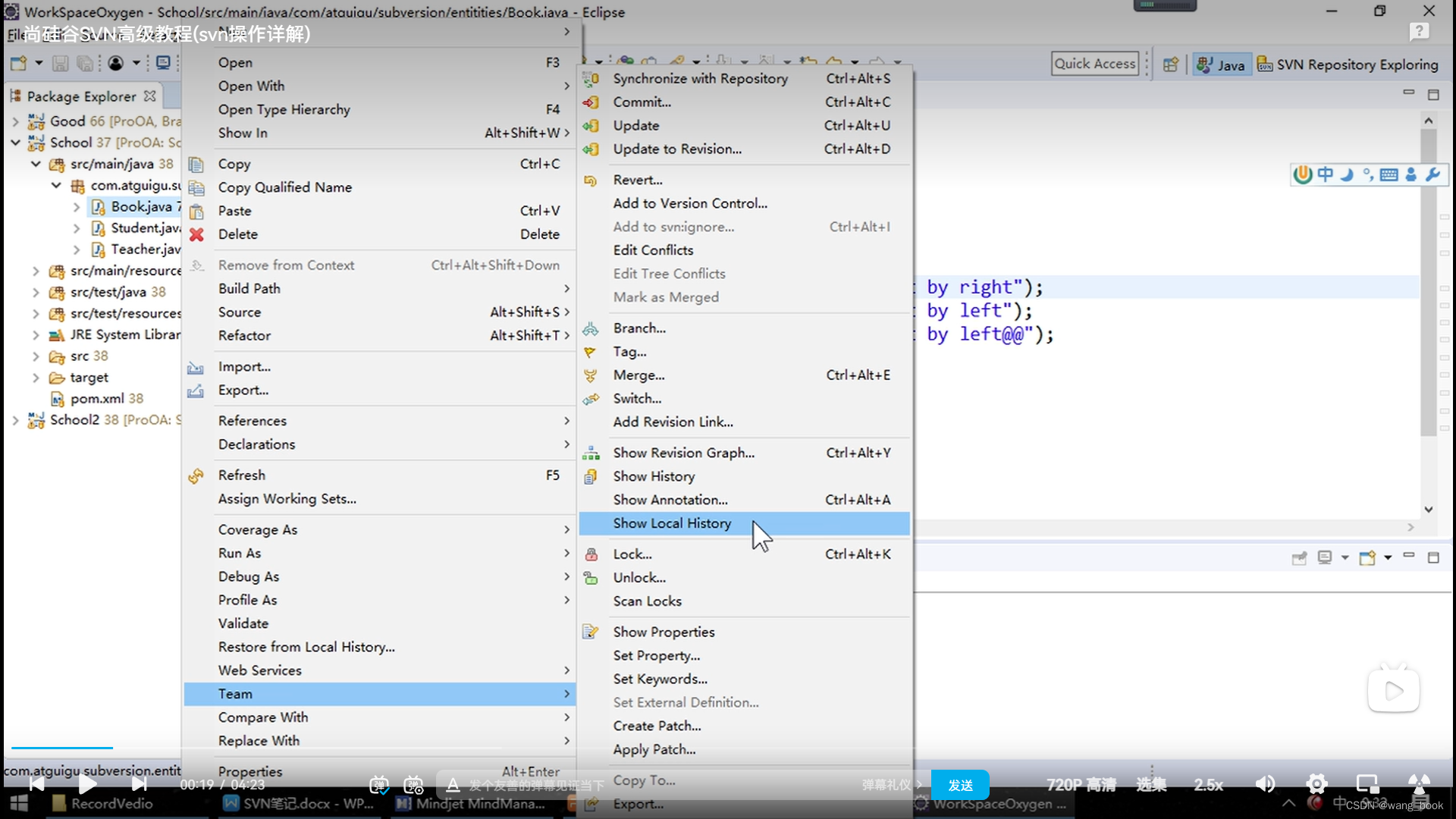Click Show Properties icon
The height and width of the screenshot is (819, 1456).
click(591, 632)
